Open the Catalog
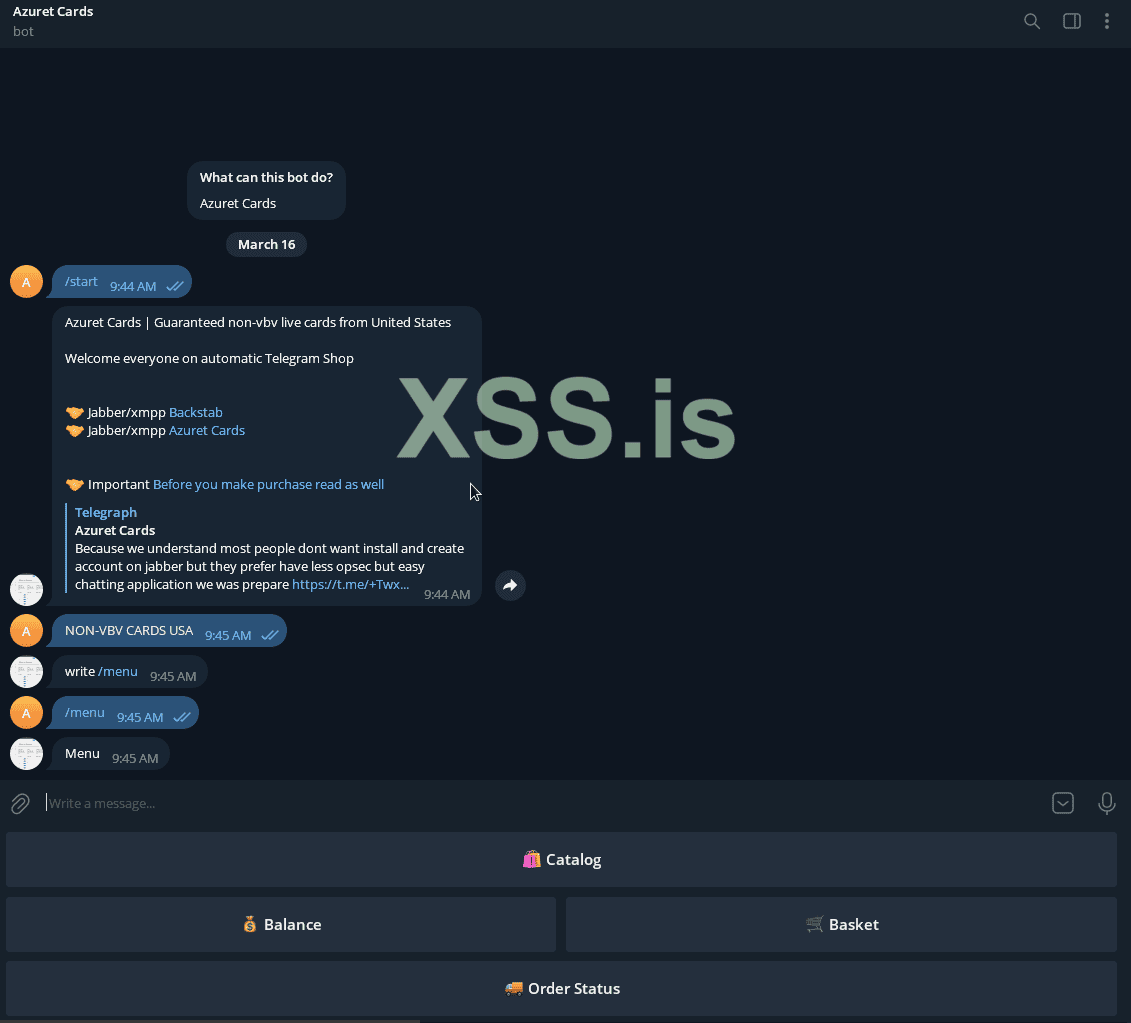Screen dimensions: 1131x1023 pyautogui.click(x=562, y=859)
